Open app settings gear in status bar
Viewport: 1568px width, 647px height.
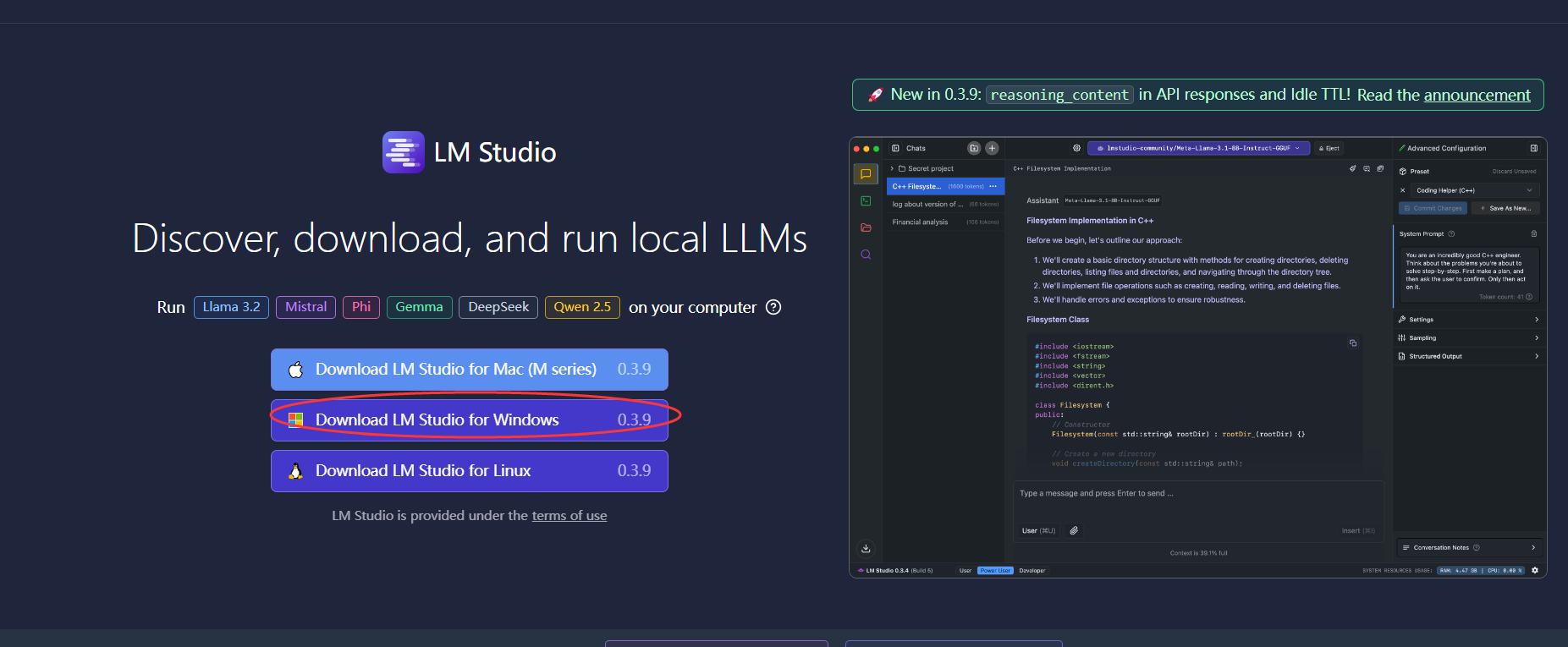point(1535,571)
